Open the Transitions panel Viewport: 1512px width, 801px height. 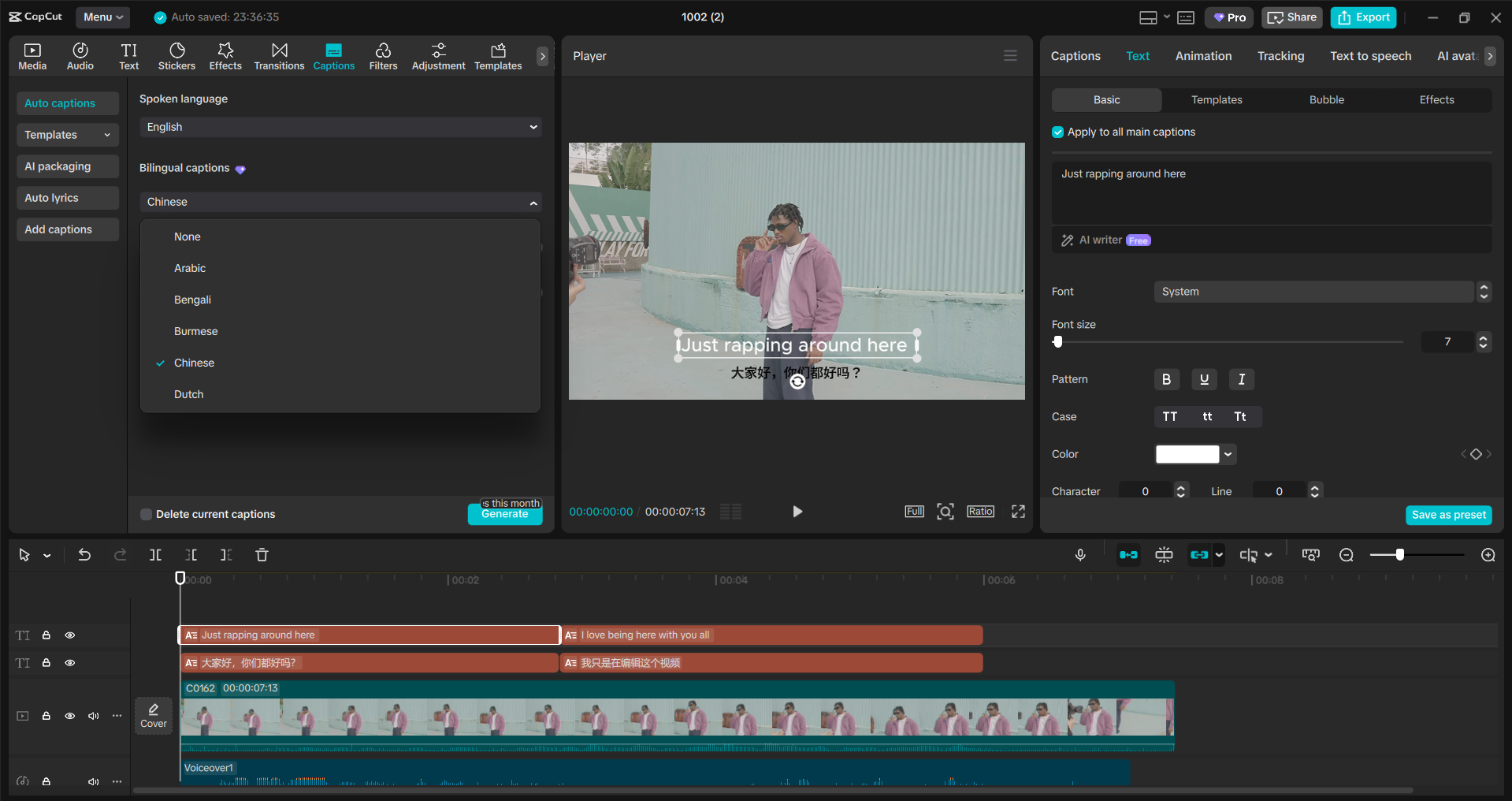coord(279,55)
